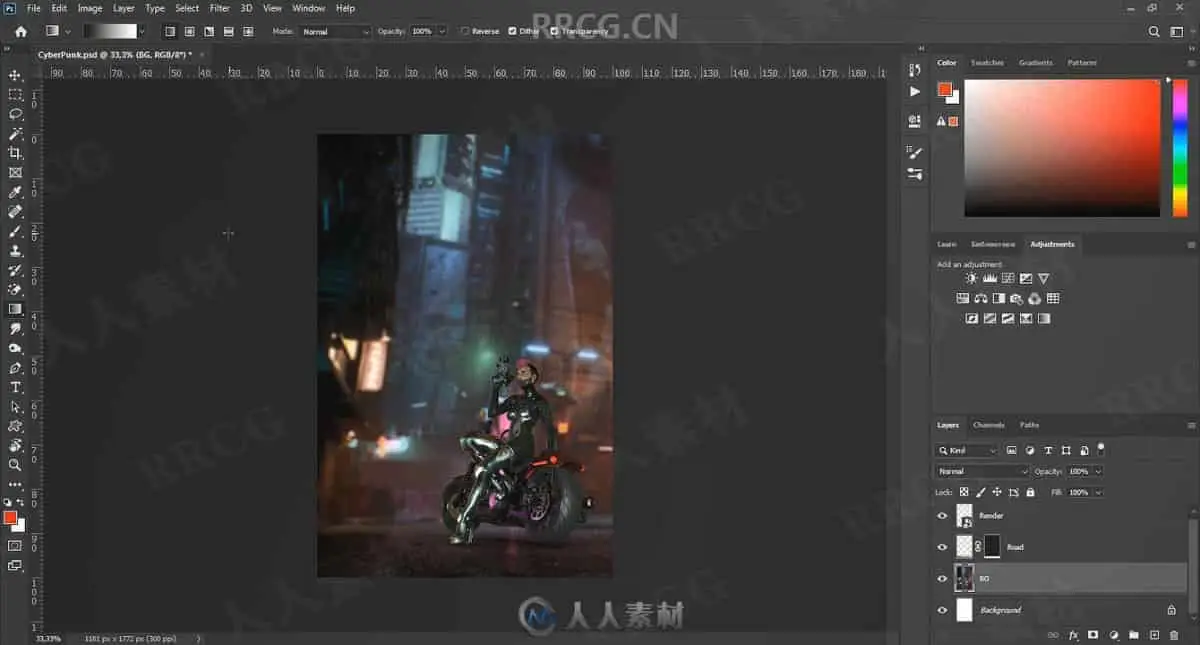Open the Image menu
Image resolution: width=1200 pixels, height=645 pixels.
[90, 8]
